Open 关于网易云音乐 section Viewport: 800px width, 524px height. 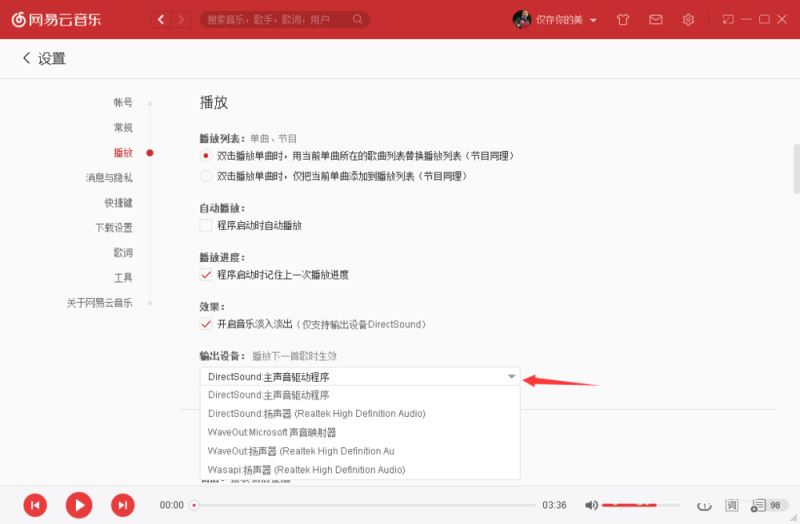point(99,303)
